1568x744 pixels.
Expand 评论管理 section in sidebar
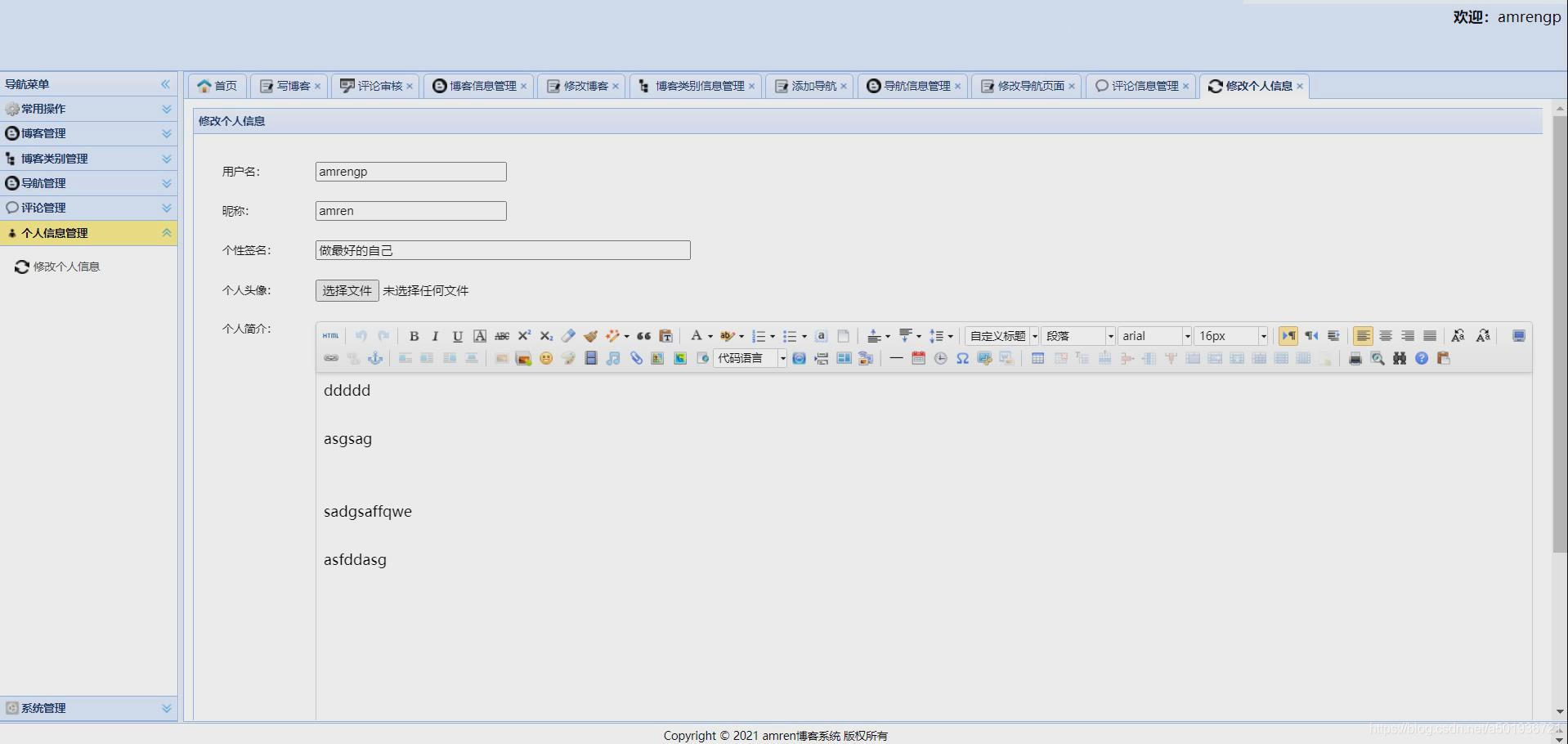tap(88, 208)
